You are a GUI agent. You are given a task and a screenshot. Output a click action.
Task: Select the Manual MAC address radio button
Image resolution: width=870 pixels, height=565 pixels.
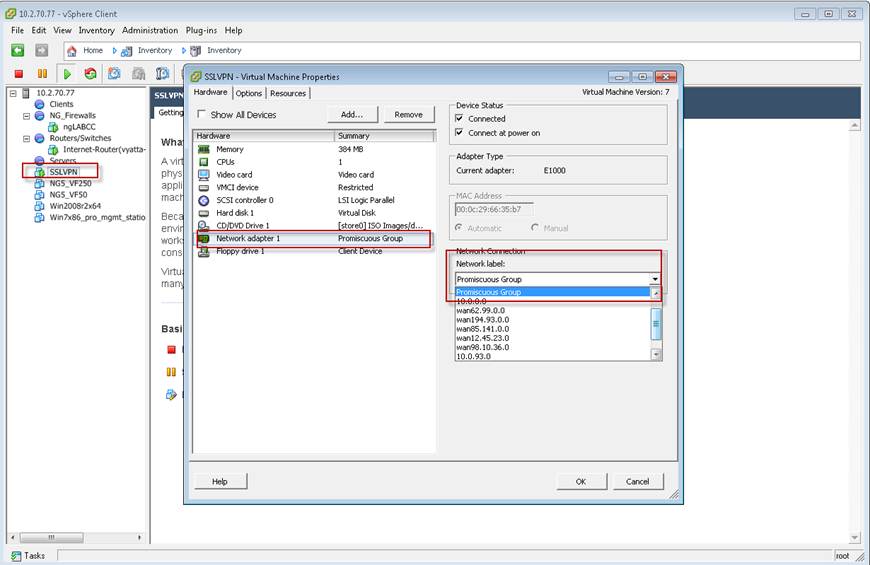535,228
